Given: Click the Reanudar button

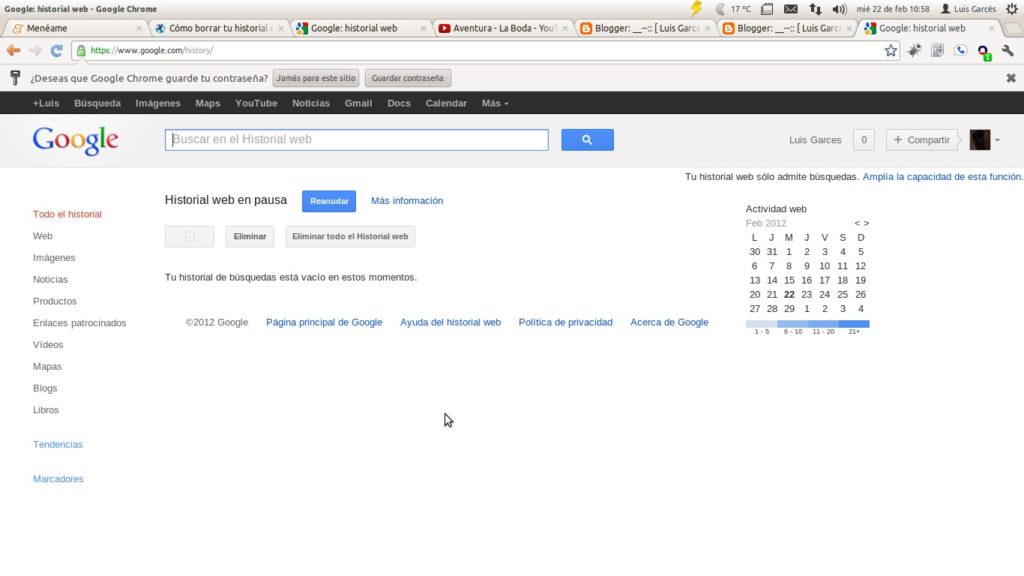Looking at the screenshot, I should pos(329,201).
